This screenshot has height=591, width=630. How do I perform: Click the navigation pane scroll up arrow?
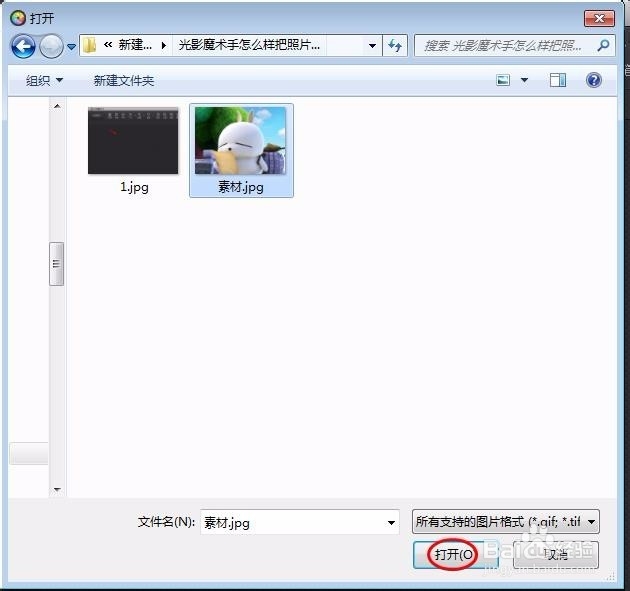pyautogui.click(x=57, y=106)
